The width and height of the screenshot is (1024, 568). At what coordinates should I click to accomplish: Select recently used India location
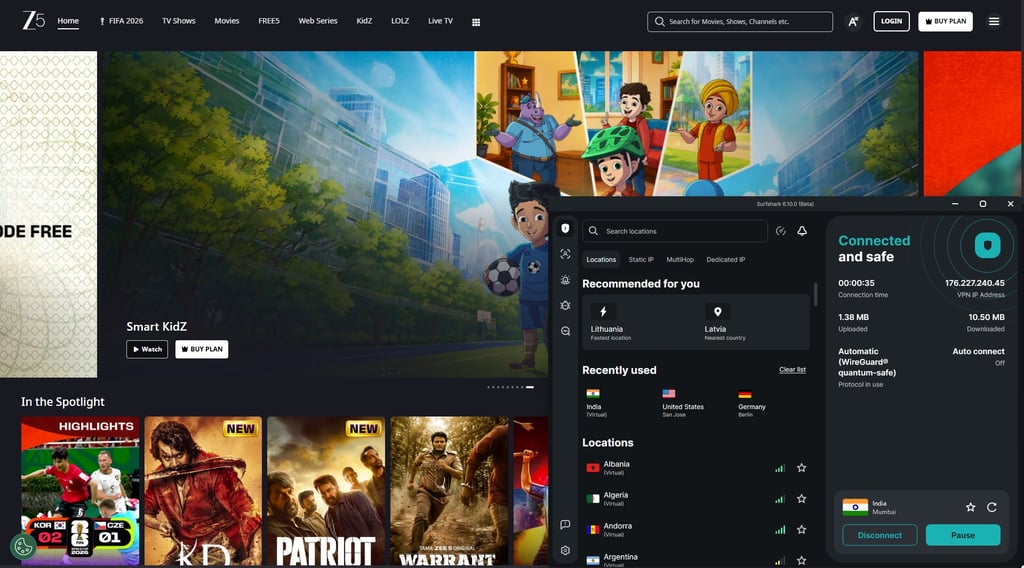(597, 403)
